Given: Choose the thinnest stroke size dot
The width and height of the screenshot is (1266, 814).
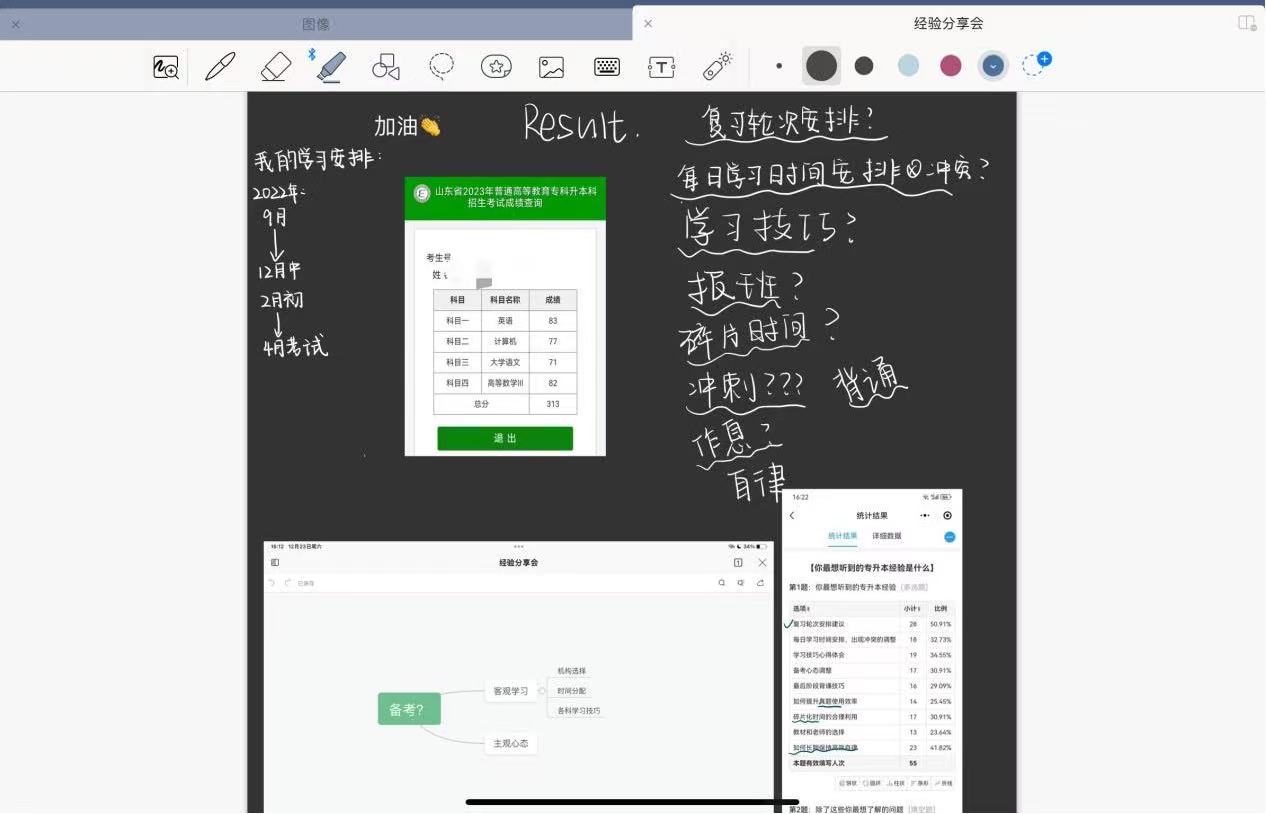Looking at the screenshot, I should pos(779,66).
